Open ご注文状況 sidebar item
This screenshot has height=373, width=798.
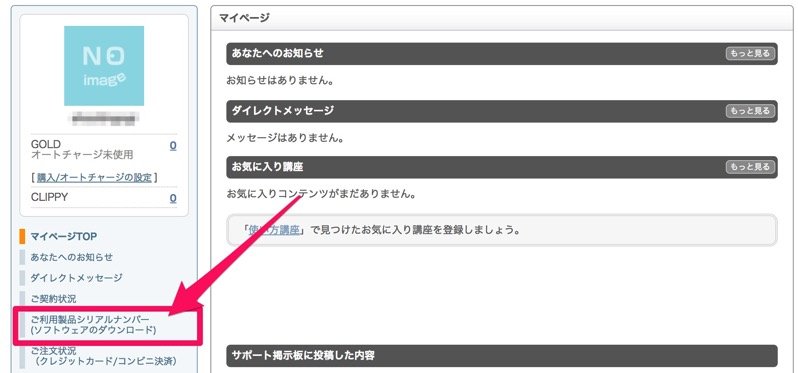coord(103,356)
